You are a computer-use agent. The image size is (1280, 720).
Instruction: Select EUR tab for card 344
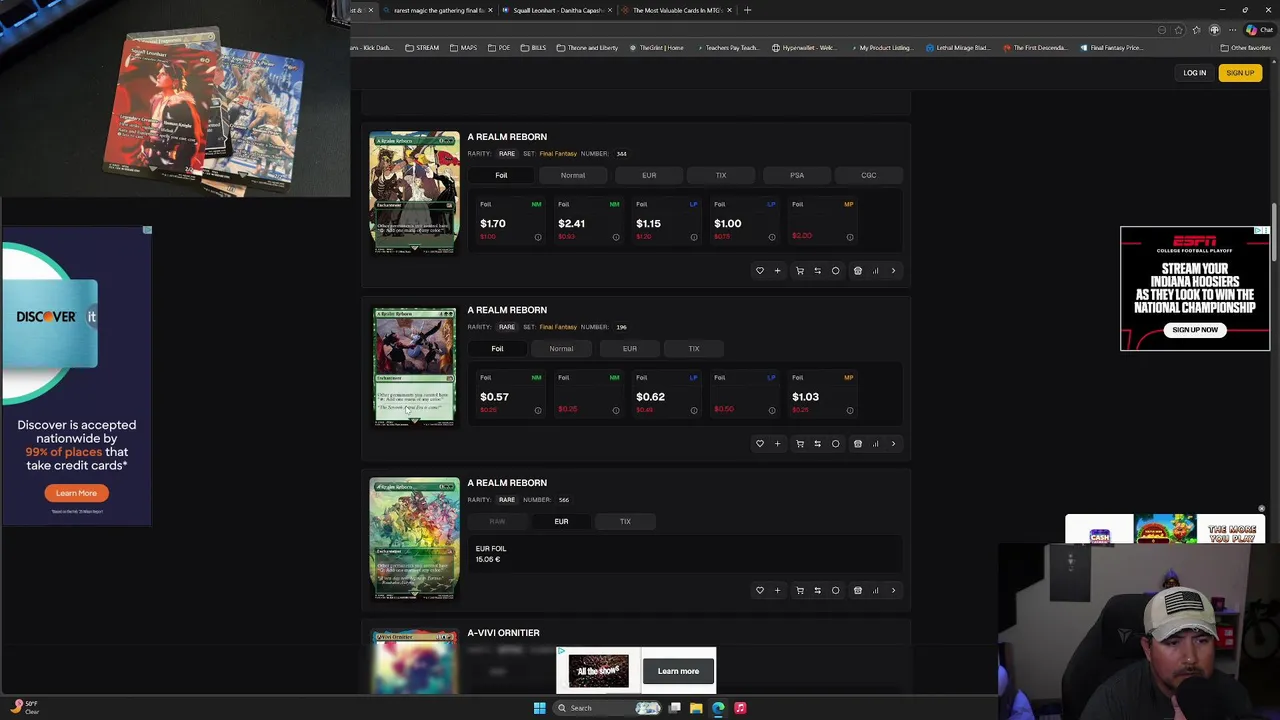pos(649,176)
